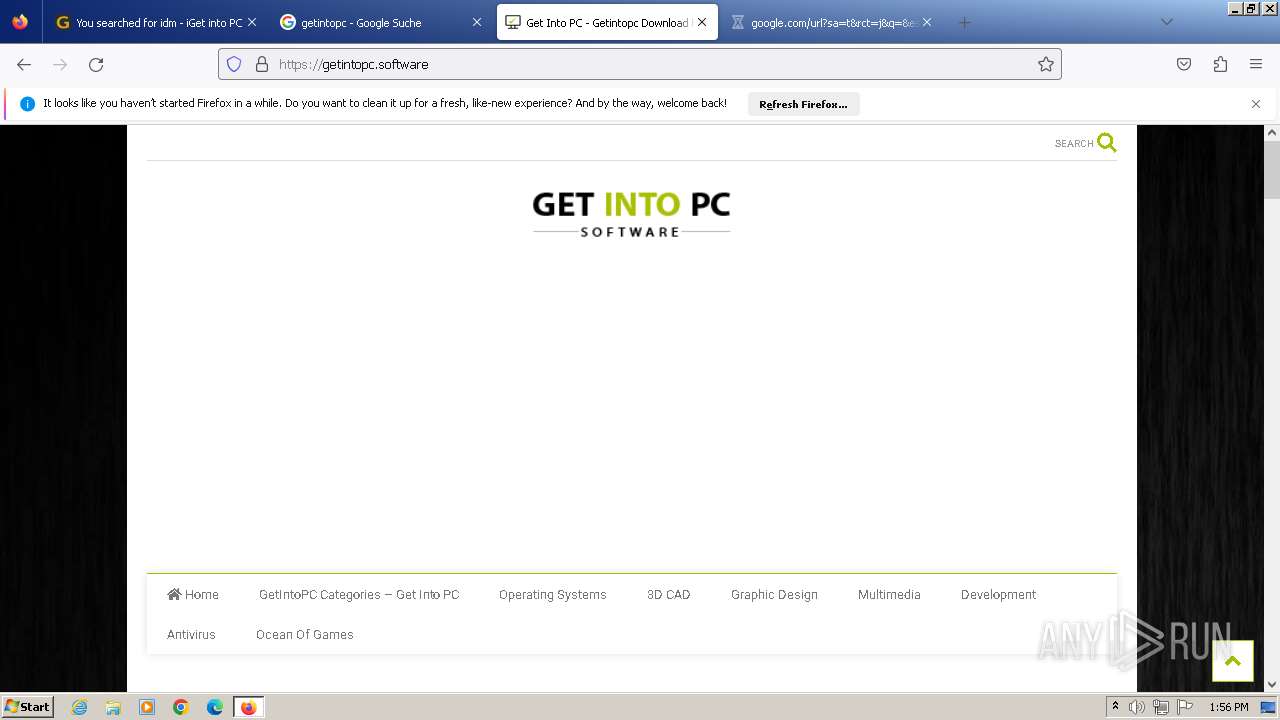Open Firefox application hamburger menu
Viewport: 1280px width, 720px height.
[x=1256, y=64]
